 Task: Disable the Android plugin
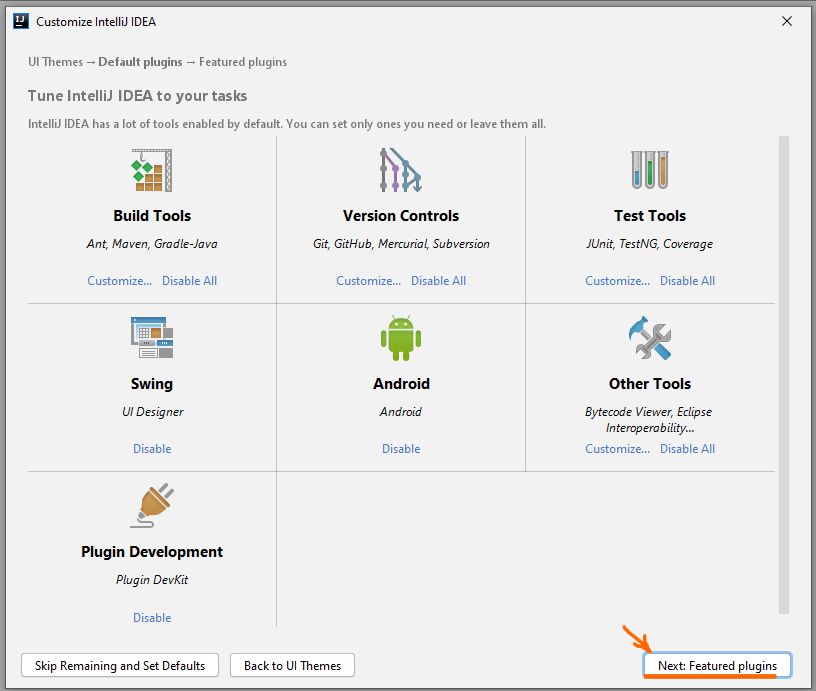(x=401, y=449)
